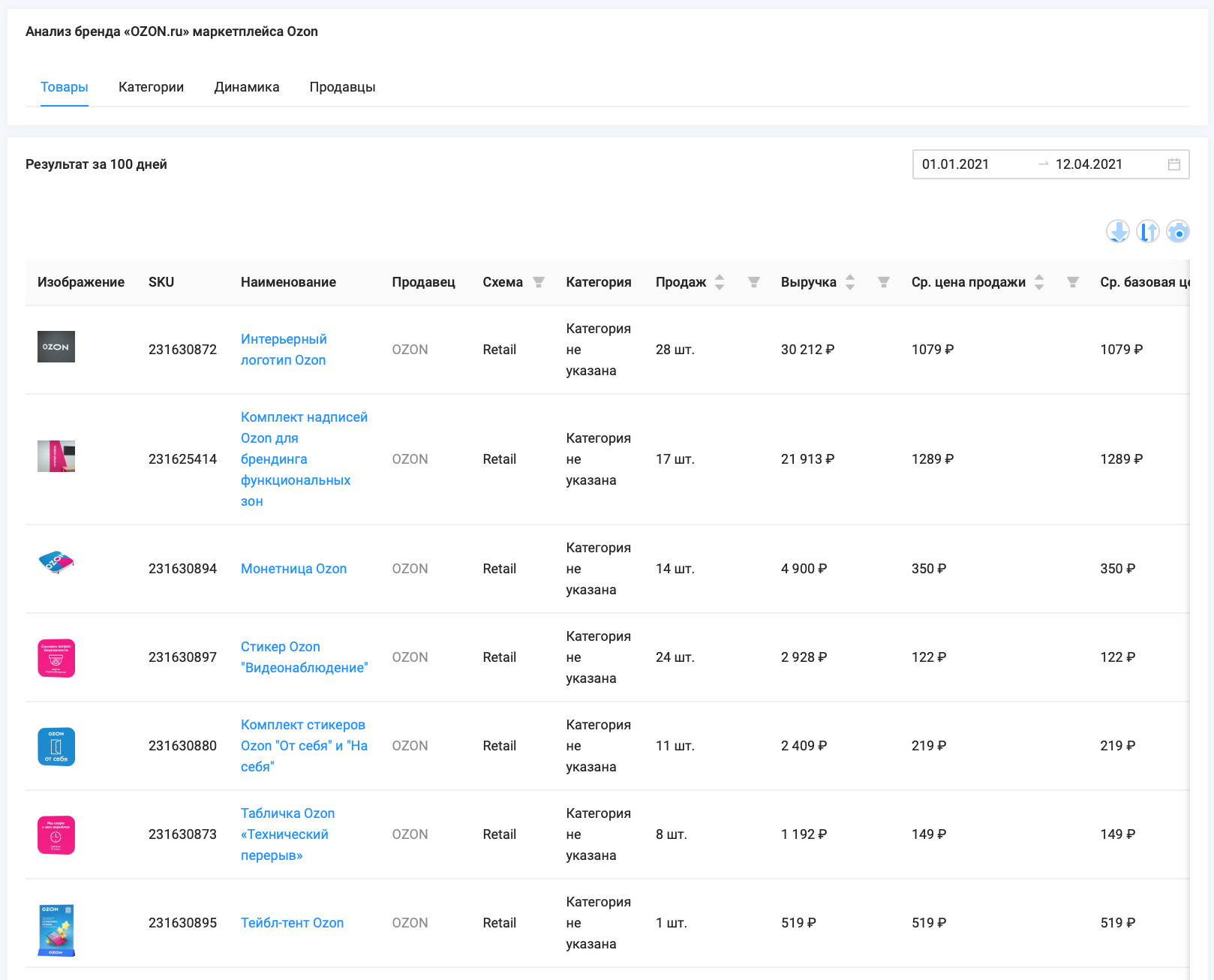Open the calendar icon in date range

pos(1174,164)
